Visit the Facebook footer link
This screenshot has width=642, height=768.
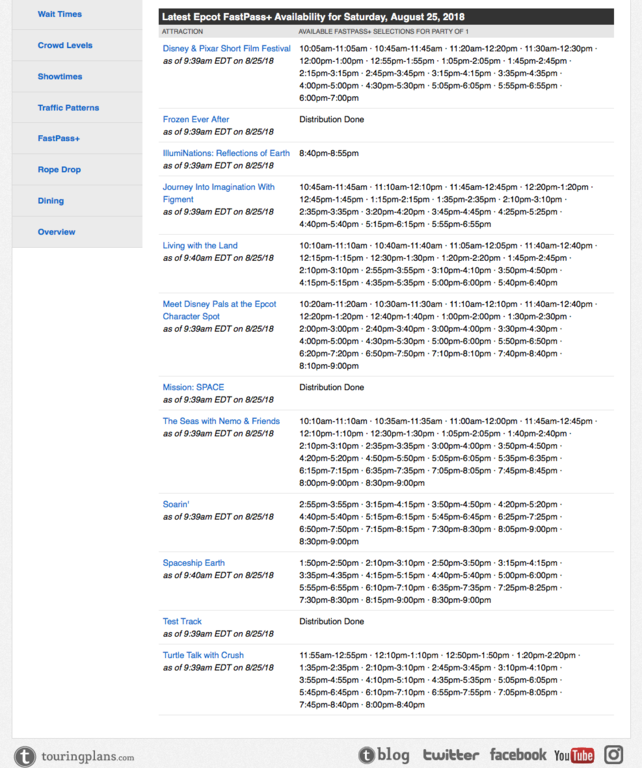pos(517,755)
